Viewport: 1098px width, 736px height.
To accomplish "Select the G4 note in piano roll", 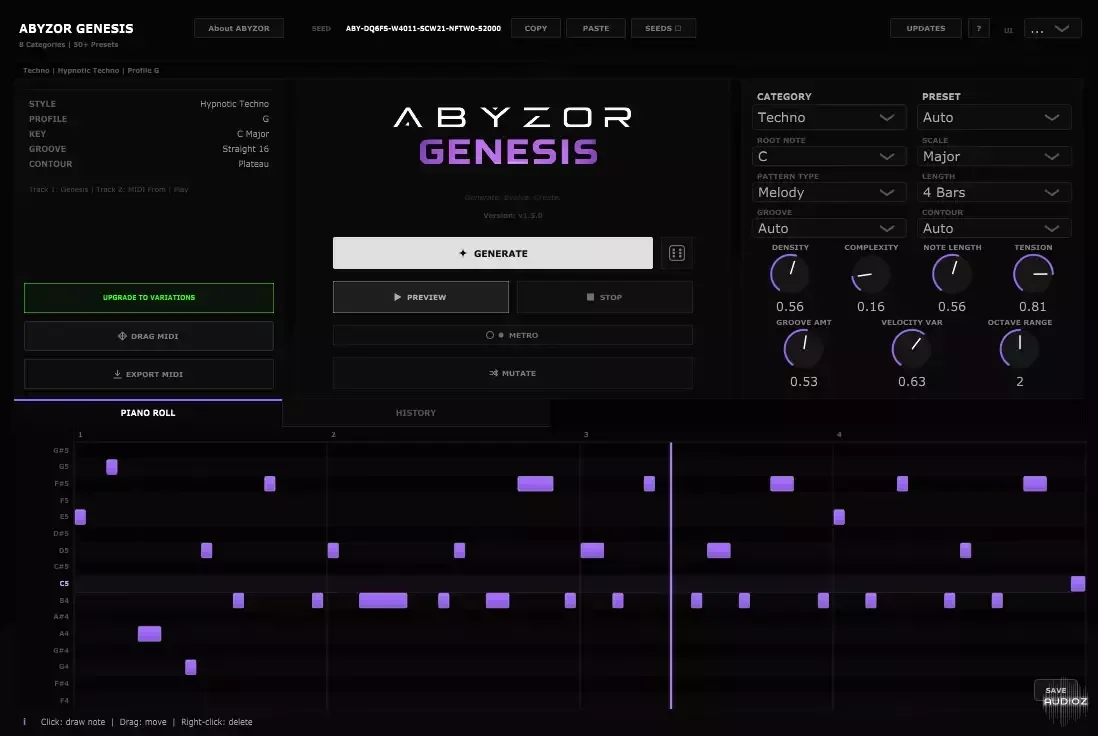I will tap(190, 667).
